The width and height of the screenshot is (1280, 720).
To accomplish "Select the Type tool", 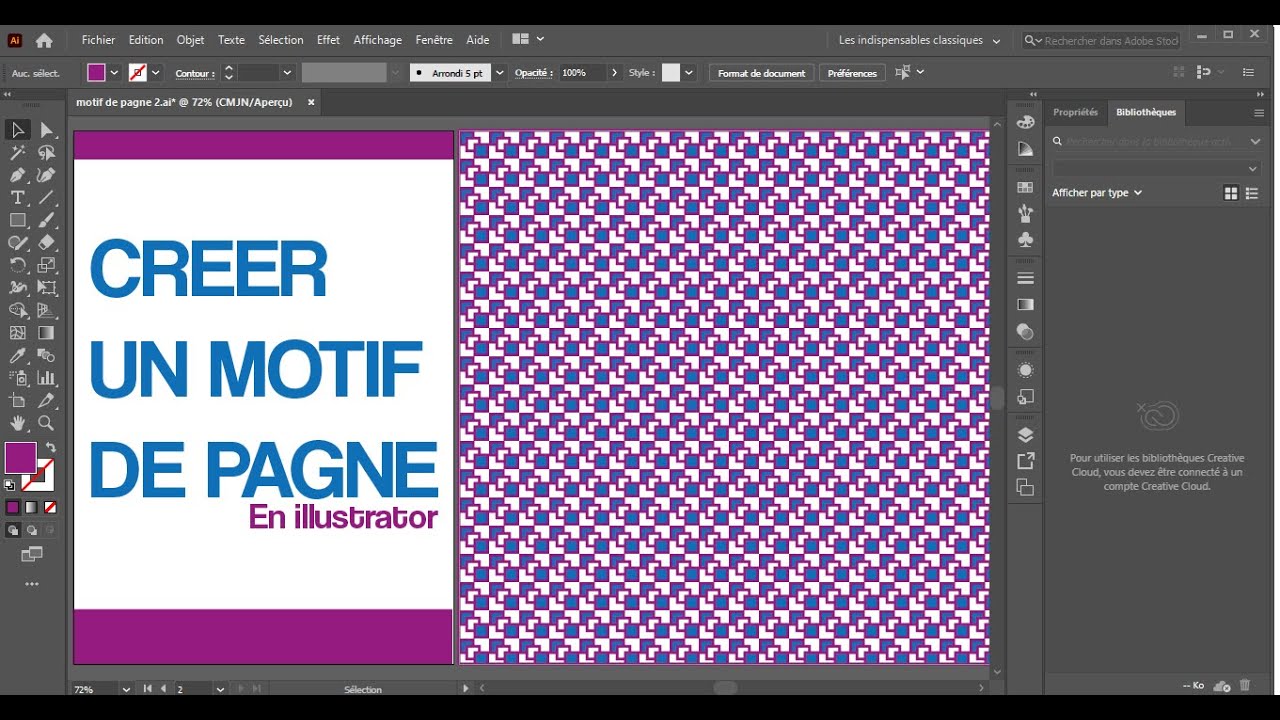I will tap(17, 198).
